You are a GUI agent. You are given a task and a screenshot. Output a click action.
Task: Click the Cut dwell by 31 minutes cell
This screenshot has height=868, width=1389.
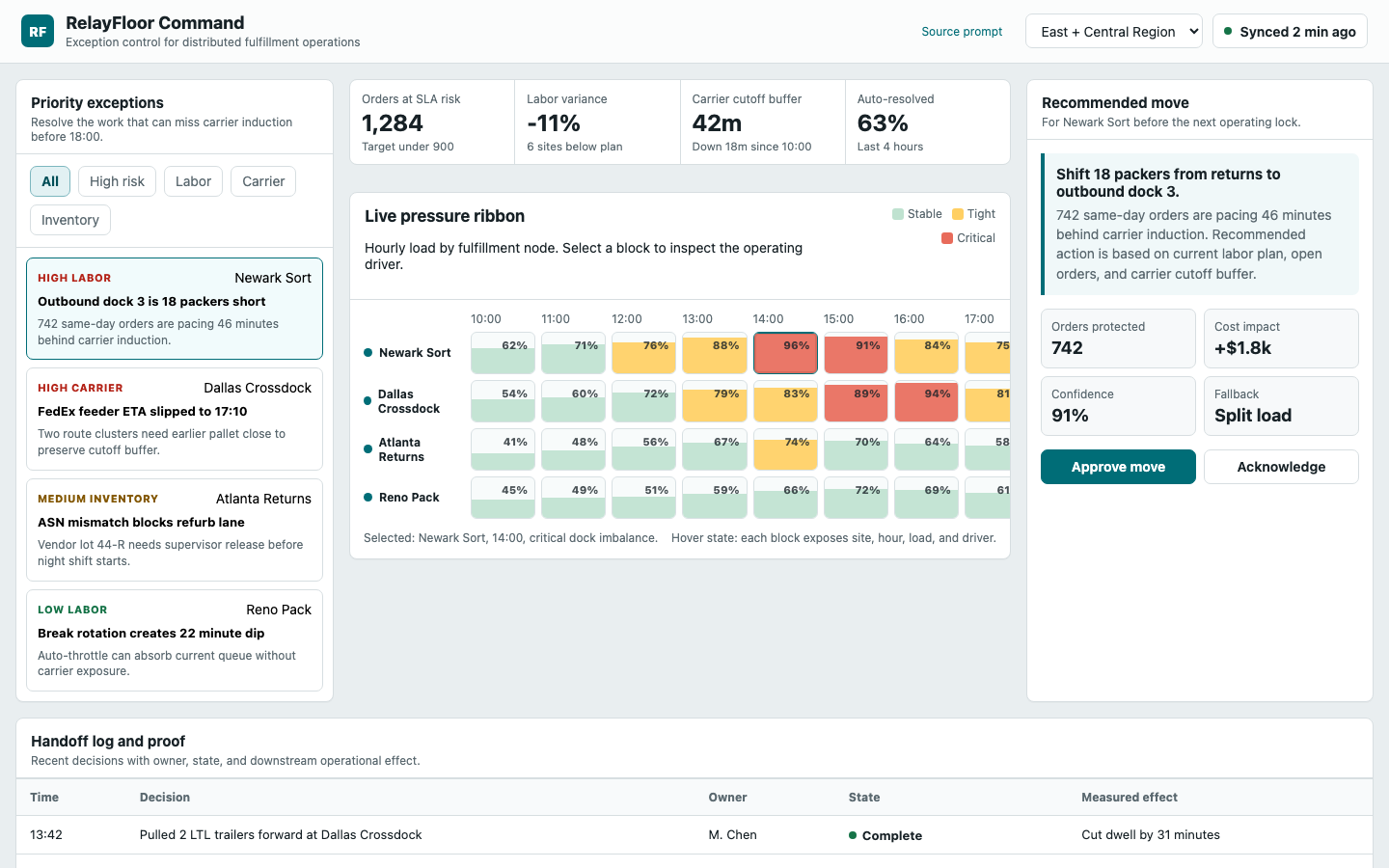tap(1151, 835)
